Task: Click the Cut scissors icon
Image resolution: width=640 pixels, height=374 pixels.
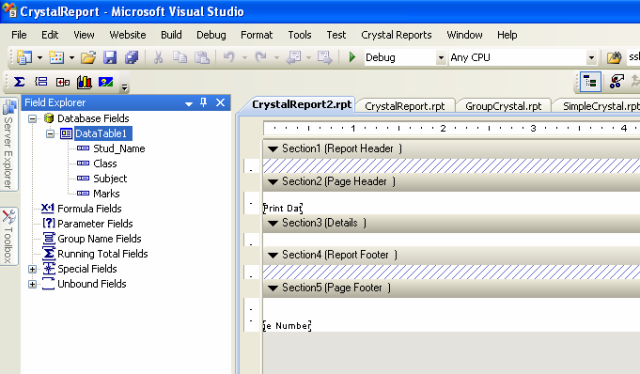Action: [x=158, y=58]
